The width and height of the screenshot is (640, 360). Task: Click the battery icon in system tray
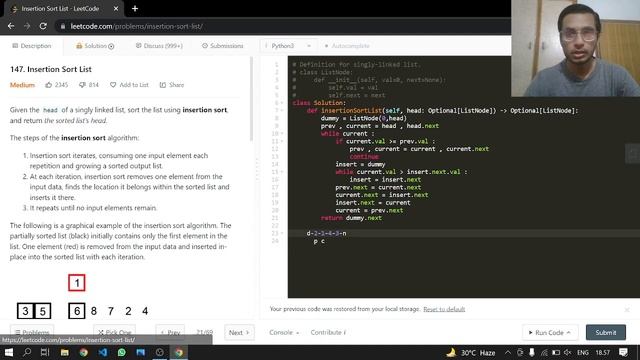click(x=556, y=352)
